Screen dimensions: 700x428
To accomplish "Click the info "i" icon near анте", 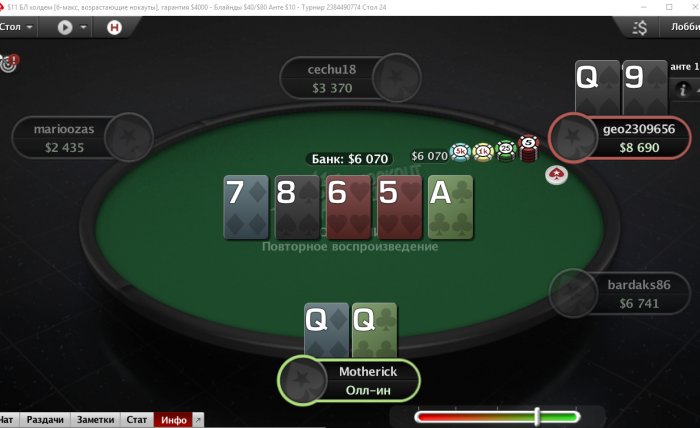I will pos(683,89).
